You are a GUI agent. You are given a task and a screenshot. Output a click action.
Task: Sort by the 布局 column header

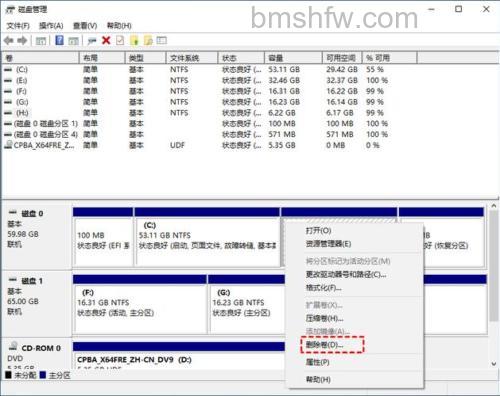(102, 58)
